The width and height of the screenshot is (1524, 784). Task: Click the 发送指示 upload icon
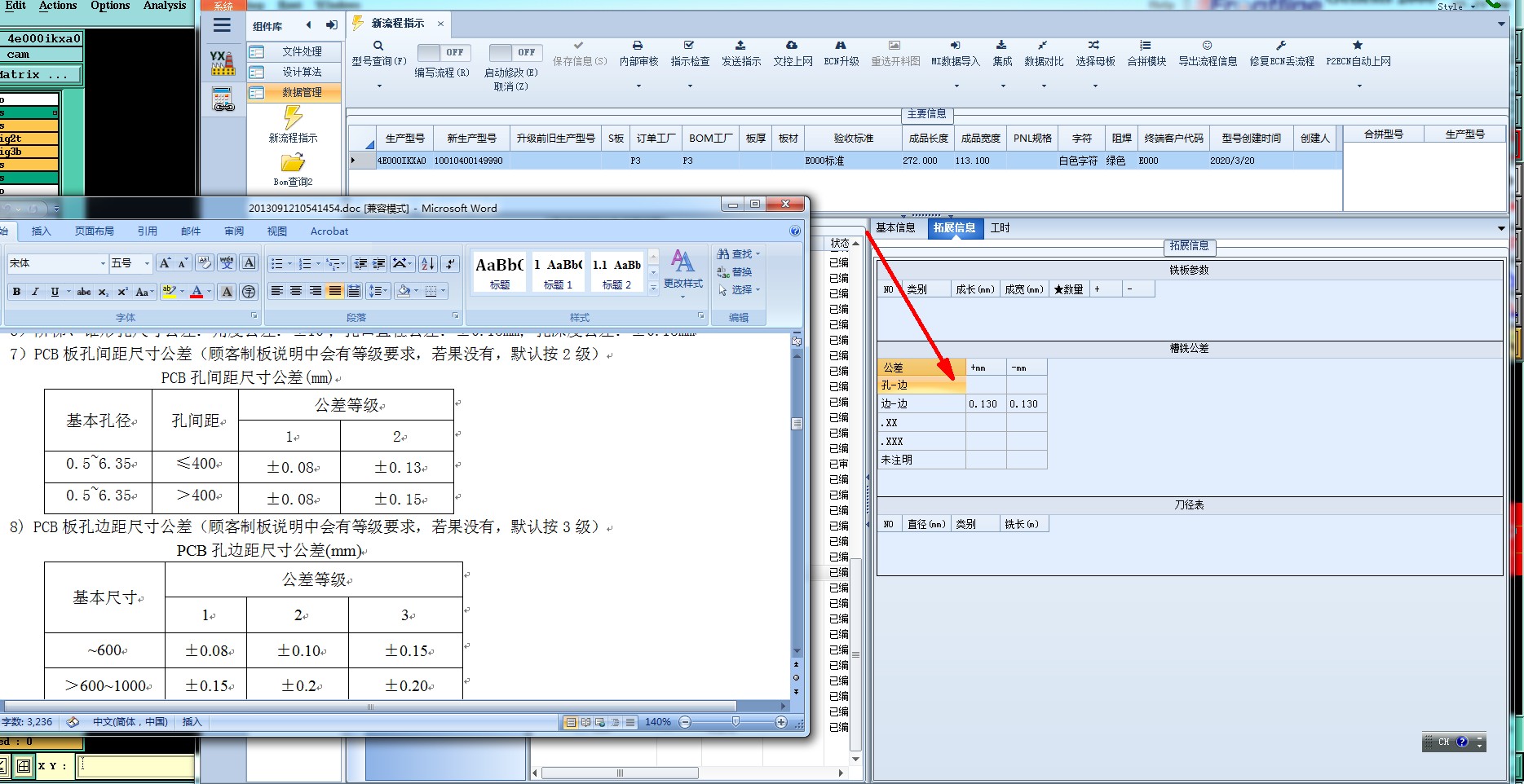pyautogui.click(x=740, y=46)
